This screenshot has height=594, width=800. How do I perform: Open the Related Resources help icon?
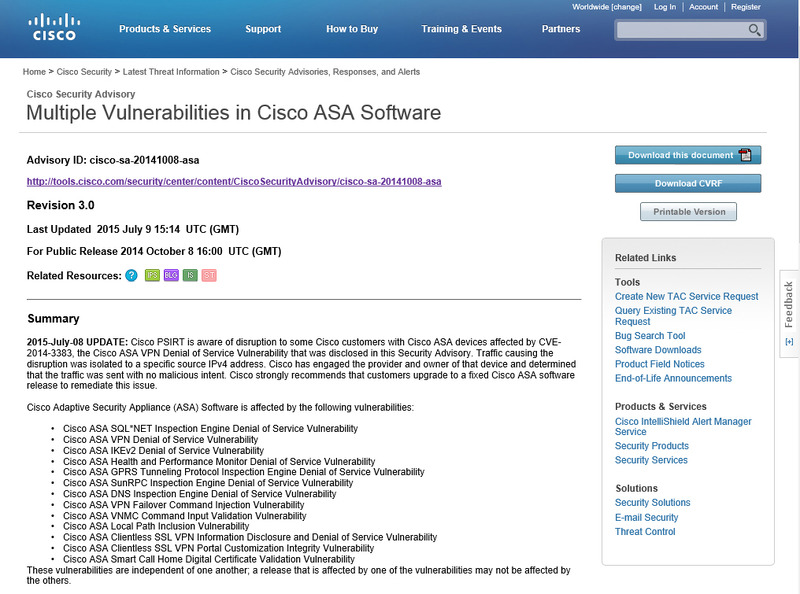point(131,275)
